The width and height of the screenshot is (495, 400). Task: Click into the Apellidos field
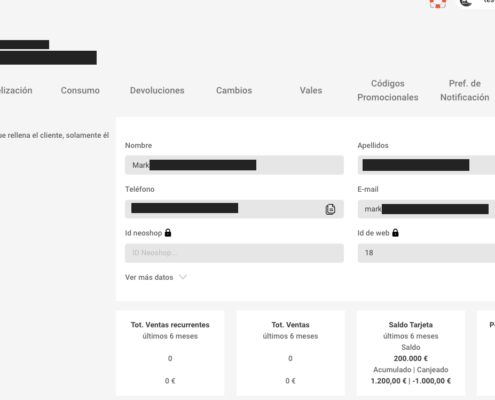click(426, 165)
